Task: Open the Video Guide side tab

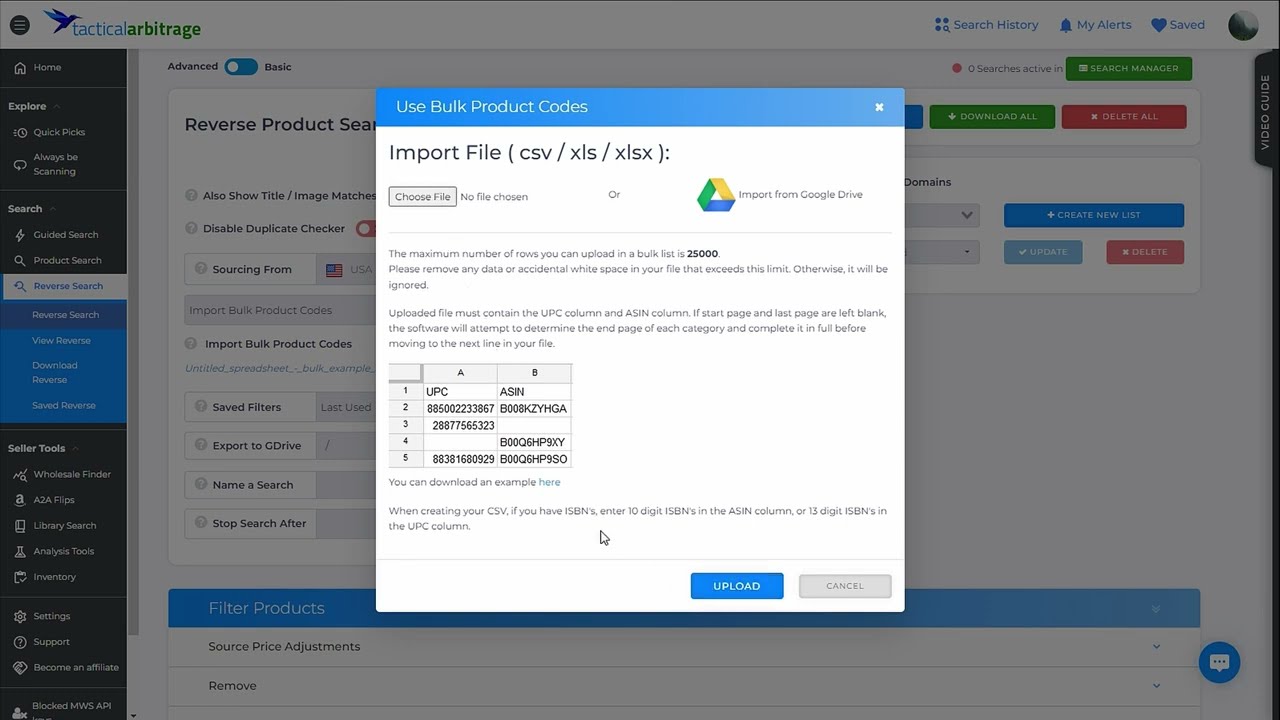Action: pyautogui.click(x=1266, y=109)
